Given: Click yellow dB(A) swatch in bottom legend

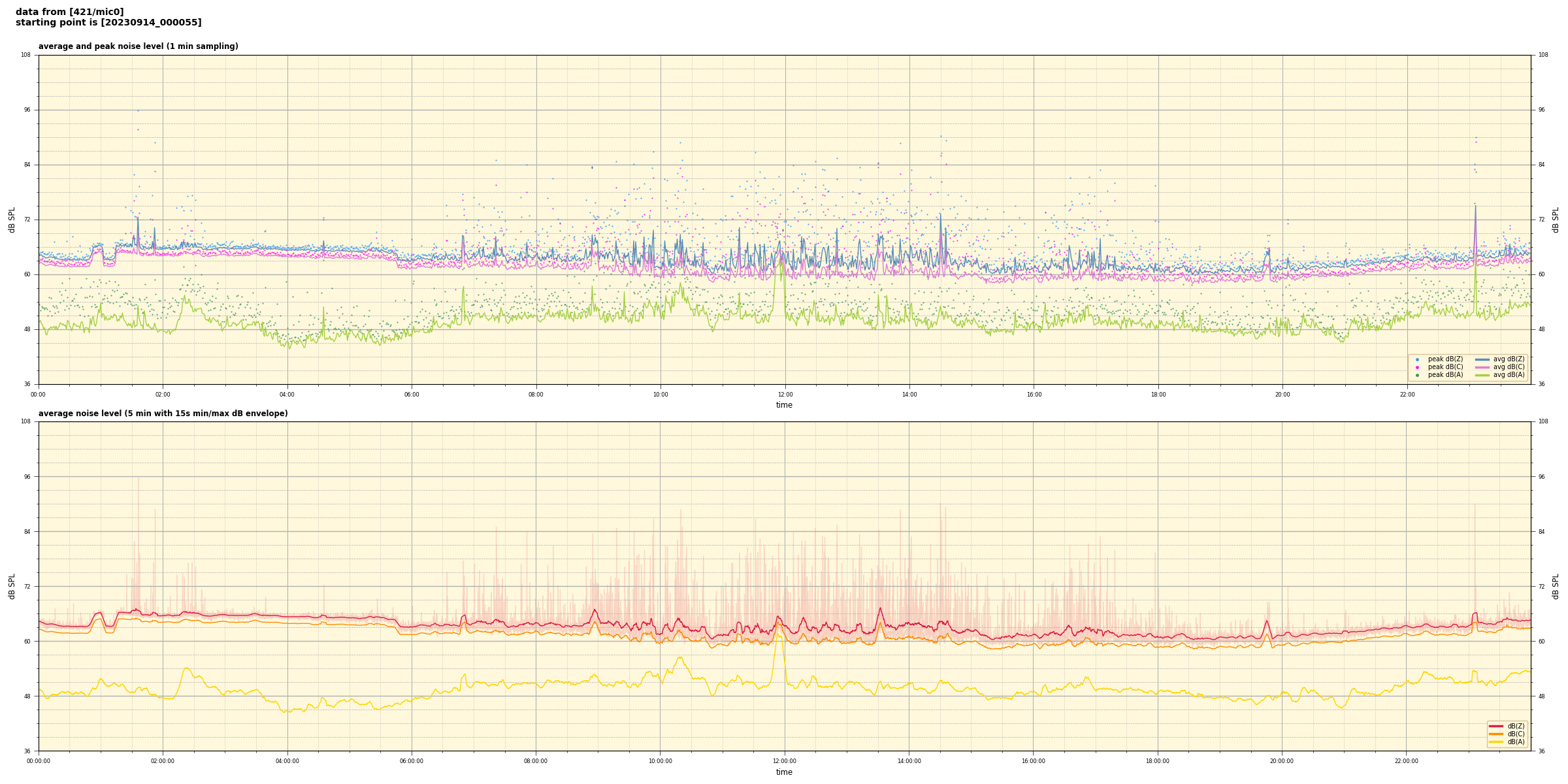Looking at the screenshot, I should 1496,742.
